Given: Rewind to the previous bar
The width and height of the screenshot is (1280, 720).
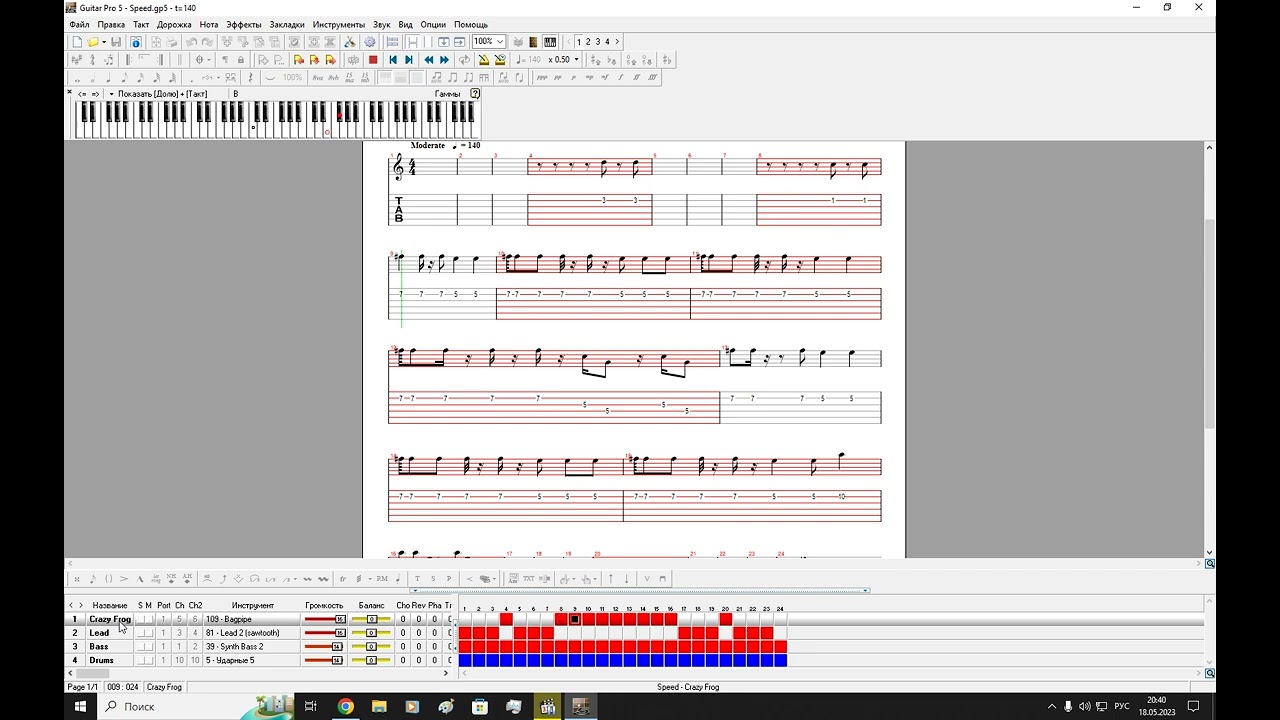Looking at the screenshot, I should coord(429,60).
